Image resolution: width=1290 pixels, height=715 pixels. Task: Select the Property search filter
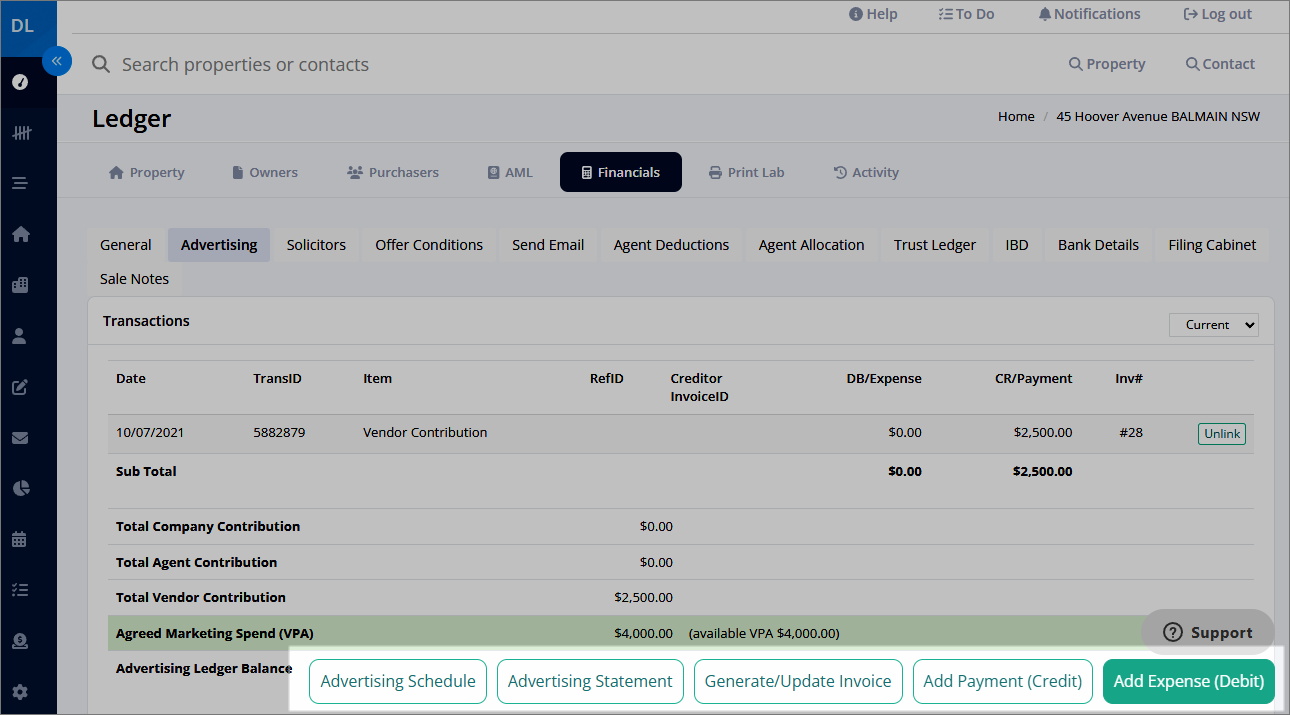1107,64
